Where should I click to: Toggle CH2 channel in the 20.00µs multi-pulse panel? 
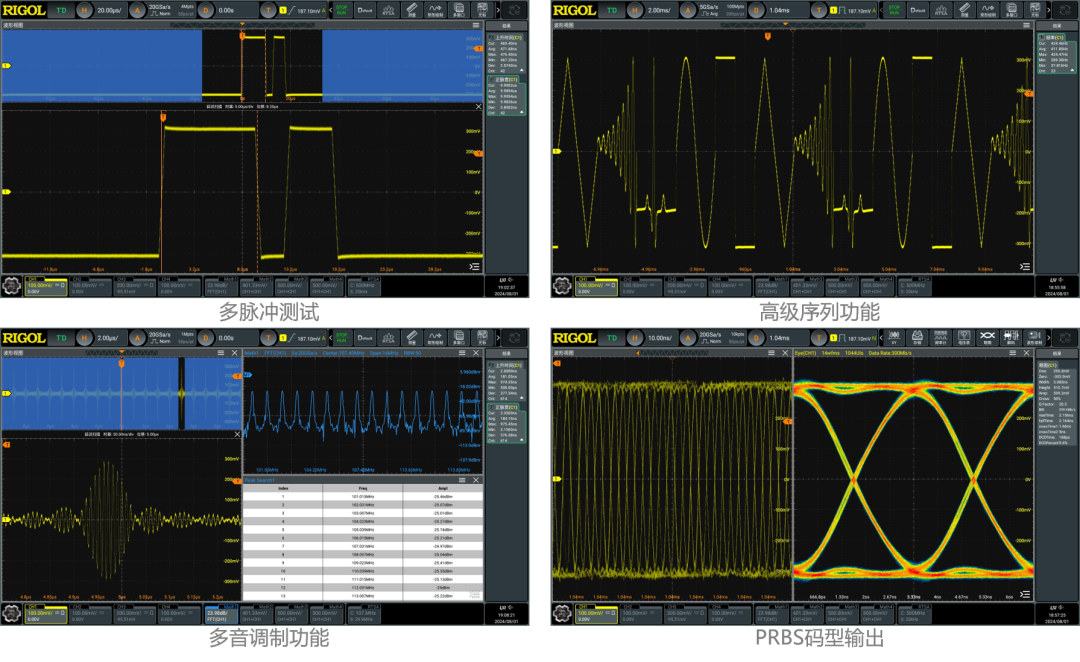90,287
